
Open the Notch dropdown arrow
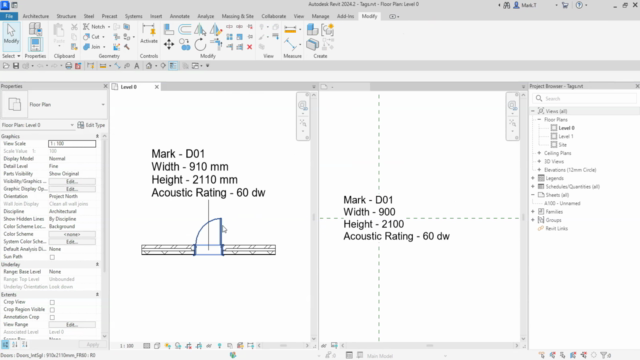coord(109,27)
